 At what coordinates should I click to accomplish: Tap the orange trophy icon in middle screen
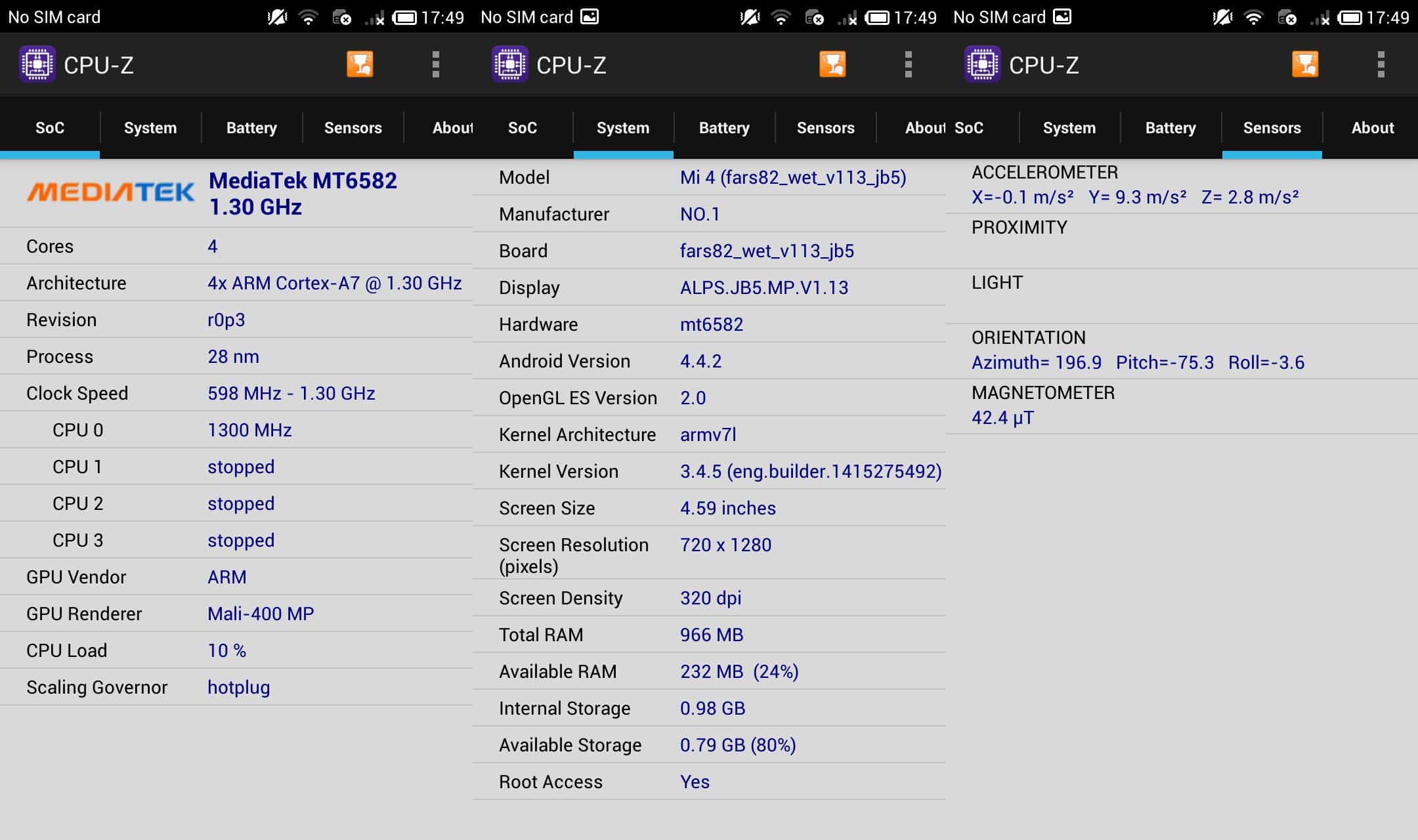coord(832,64)
